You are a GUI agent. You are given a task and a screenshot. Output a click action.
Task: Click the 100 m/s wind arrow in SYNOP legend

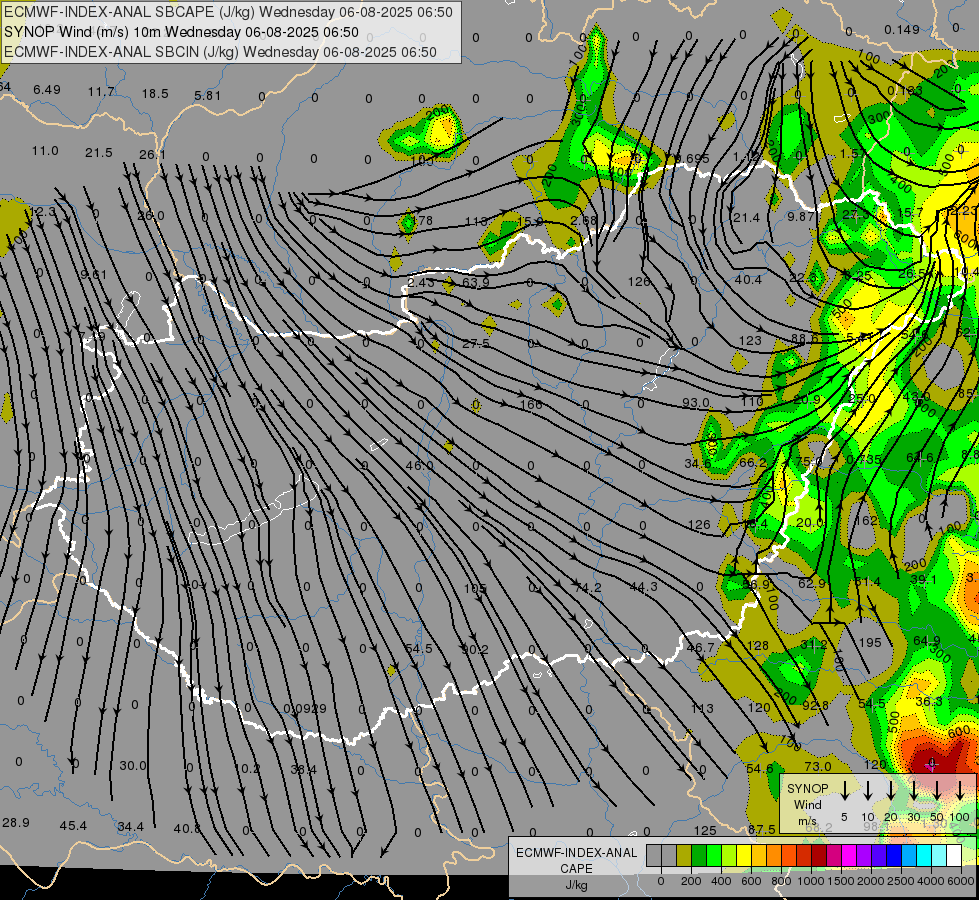(x=960, y=790)
